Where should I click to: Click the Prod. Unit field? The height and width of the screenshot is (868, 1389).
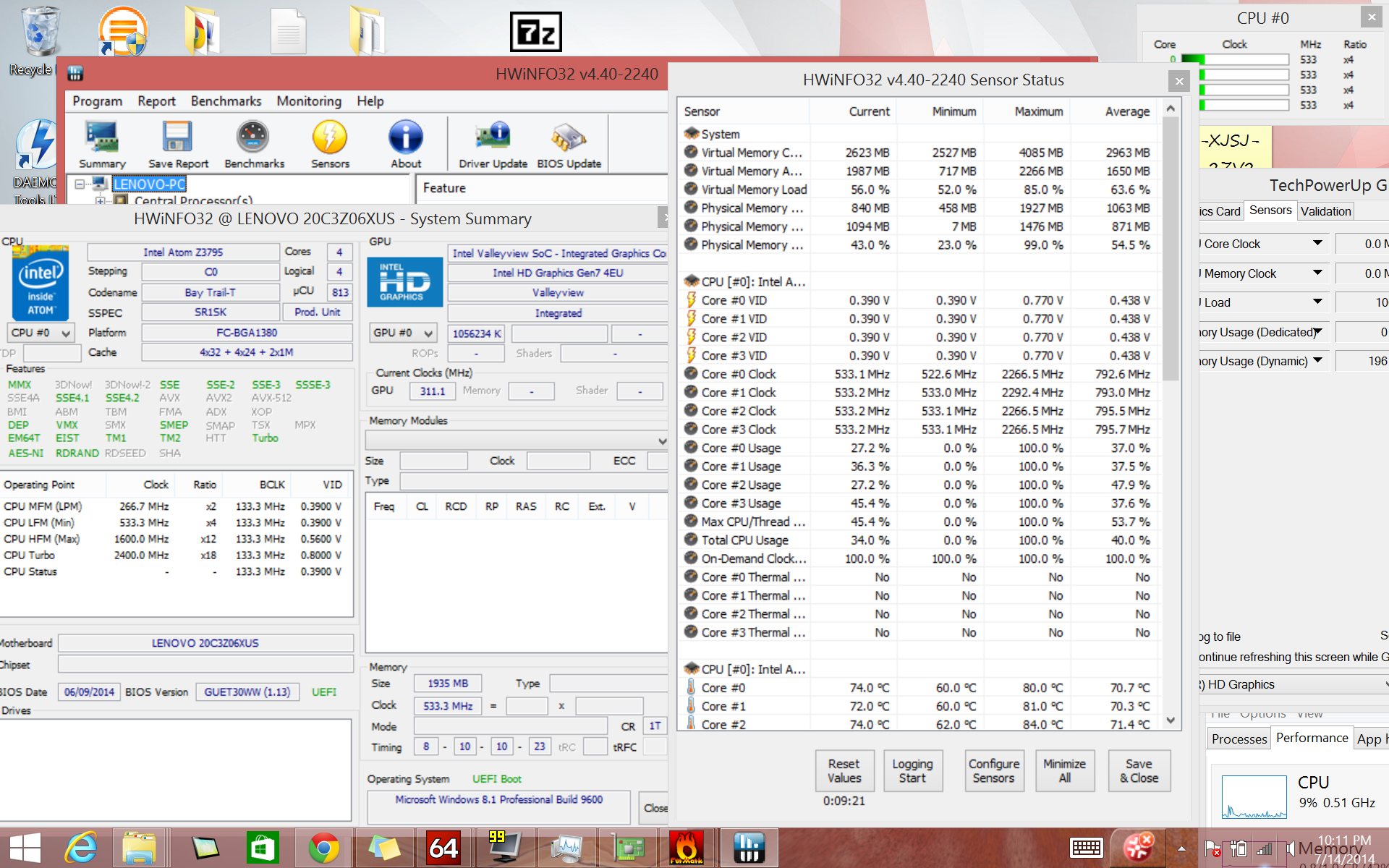[317, 312]
